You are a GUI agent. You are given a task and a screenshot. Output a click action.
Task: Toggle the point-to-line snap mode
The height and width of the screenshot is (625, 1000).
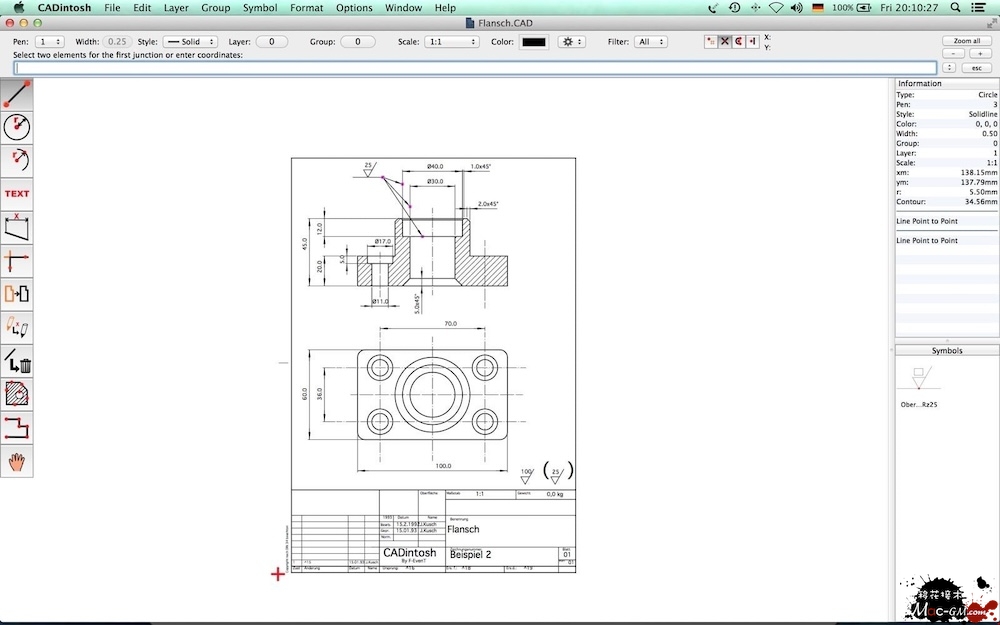click(x=753, y=41)
